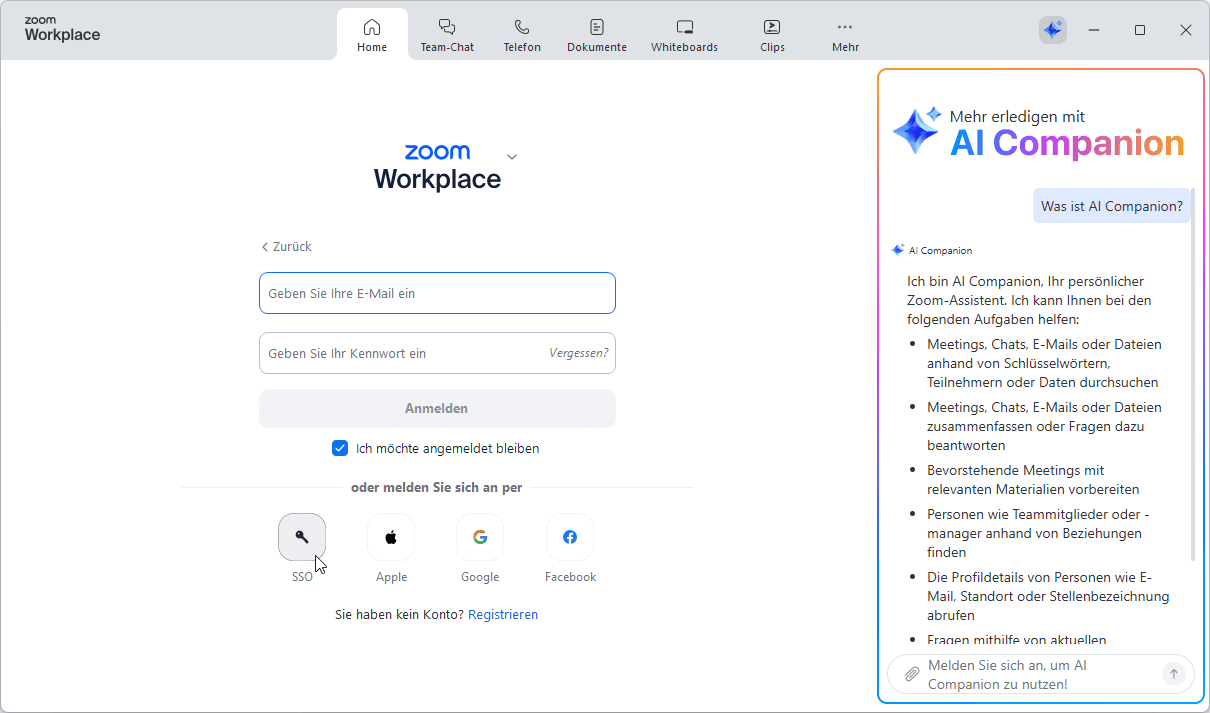Sign in with the Google icon
Screen dimensions: 1210x713
(480, 537)
